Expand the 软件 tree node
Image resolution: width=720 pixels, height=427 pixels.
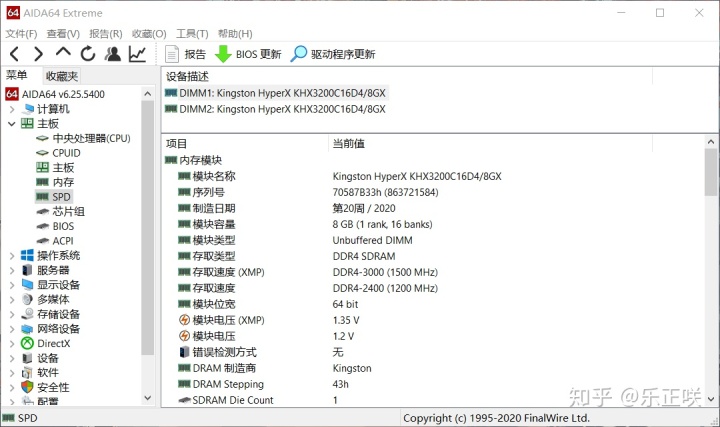(x=12, y=373)
